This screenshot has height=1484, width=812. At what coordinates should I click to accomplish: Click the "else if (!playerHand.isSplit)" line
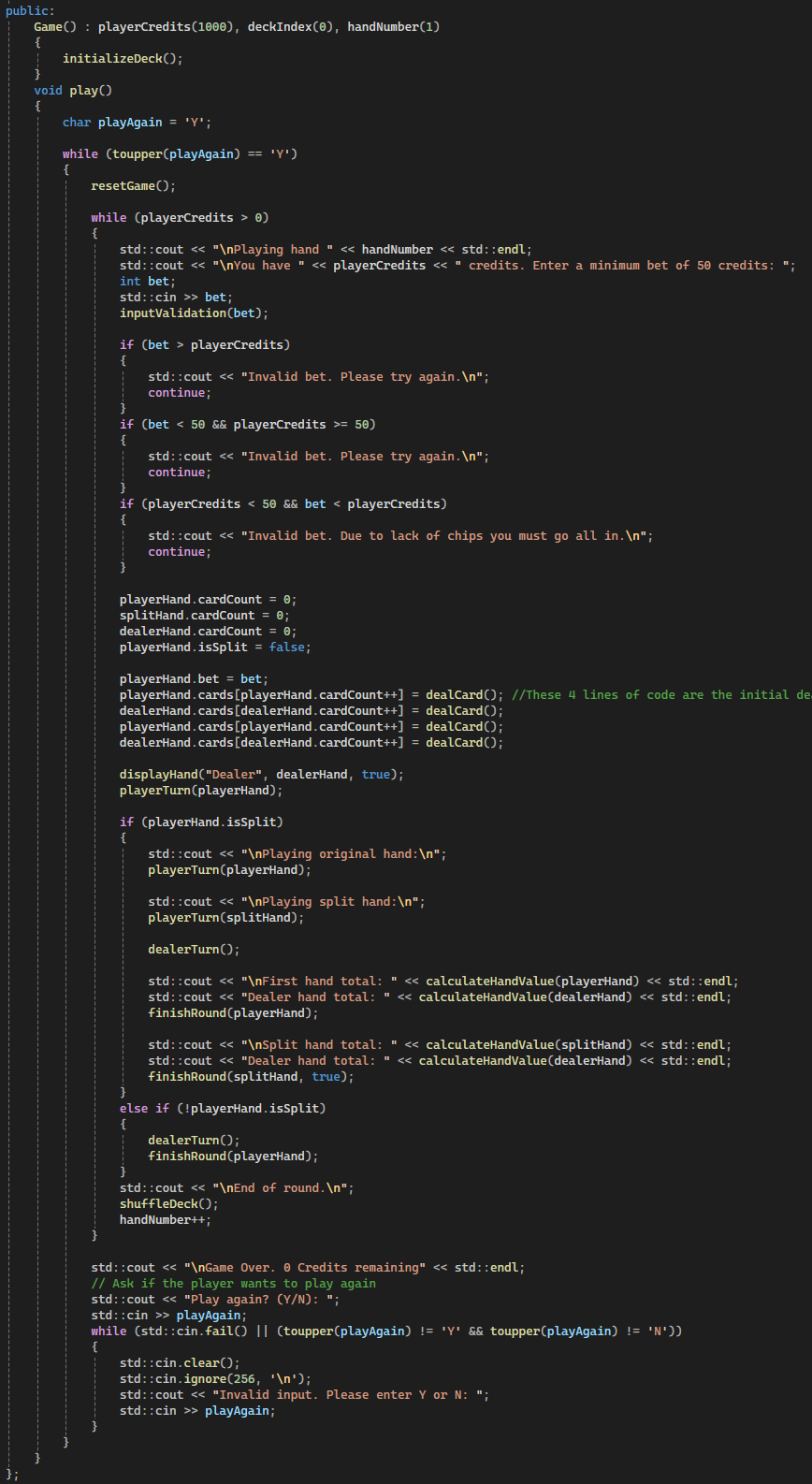[x=223, y=1108]
